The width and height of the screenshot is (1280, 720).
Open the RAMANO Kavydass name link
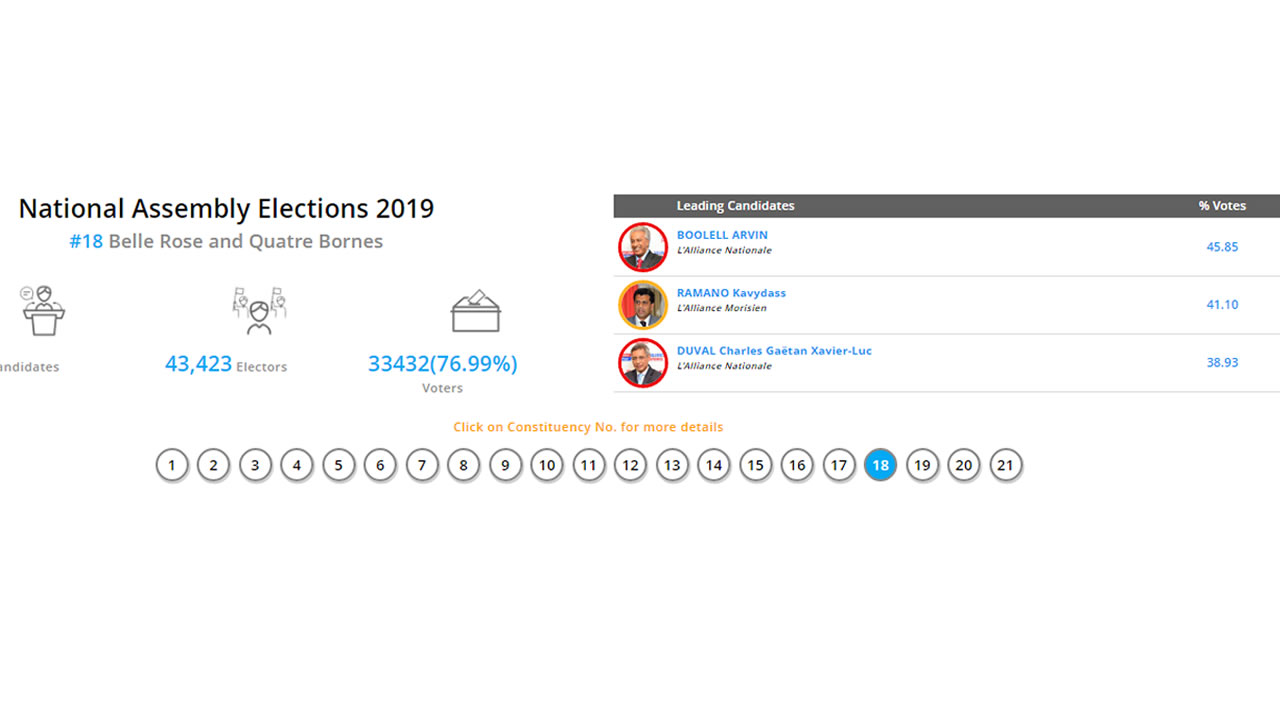click(731, 293)
